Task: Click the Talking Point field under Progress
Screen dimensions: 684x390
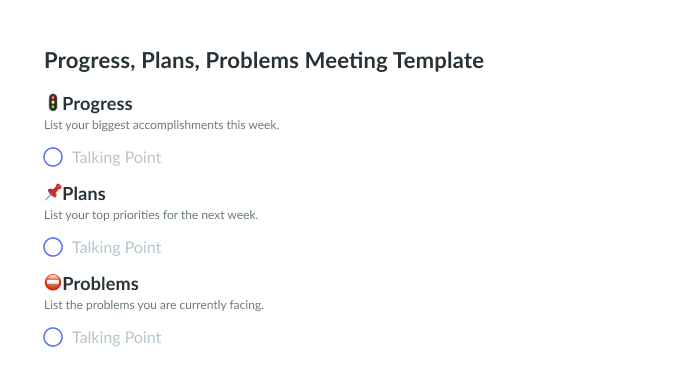Action: coord(116,157)
